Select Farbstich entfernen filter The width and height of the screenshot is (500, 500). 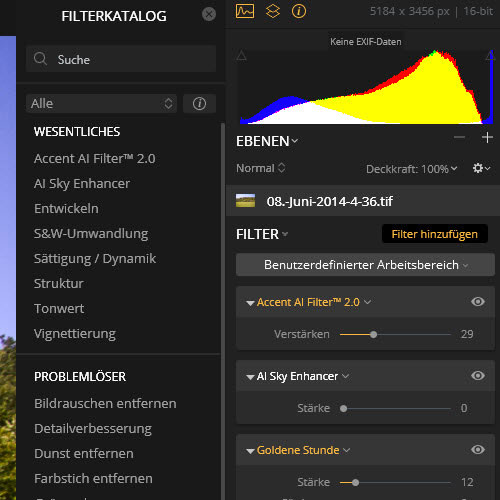[93, 479]
